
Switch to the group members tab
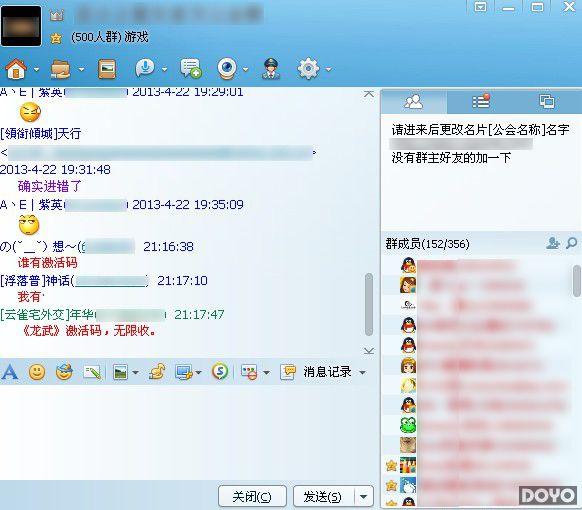pyautogui.click(x=413, y=102)
